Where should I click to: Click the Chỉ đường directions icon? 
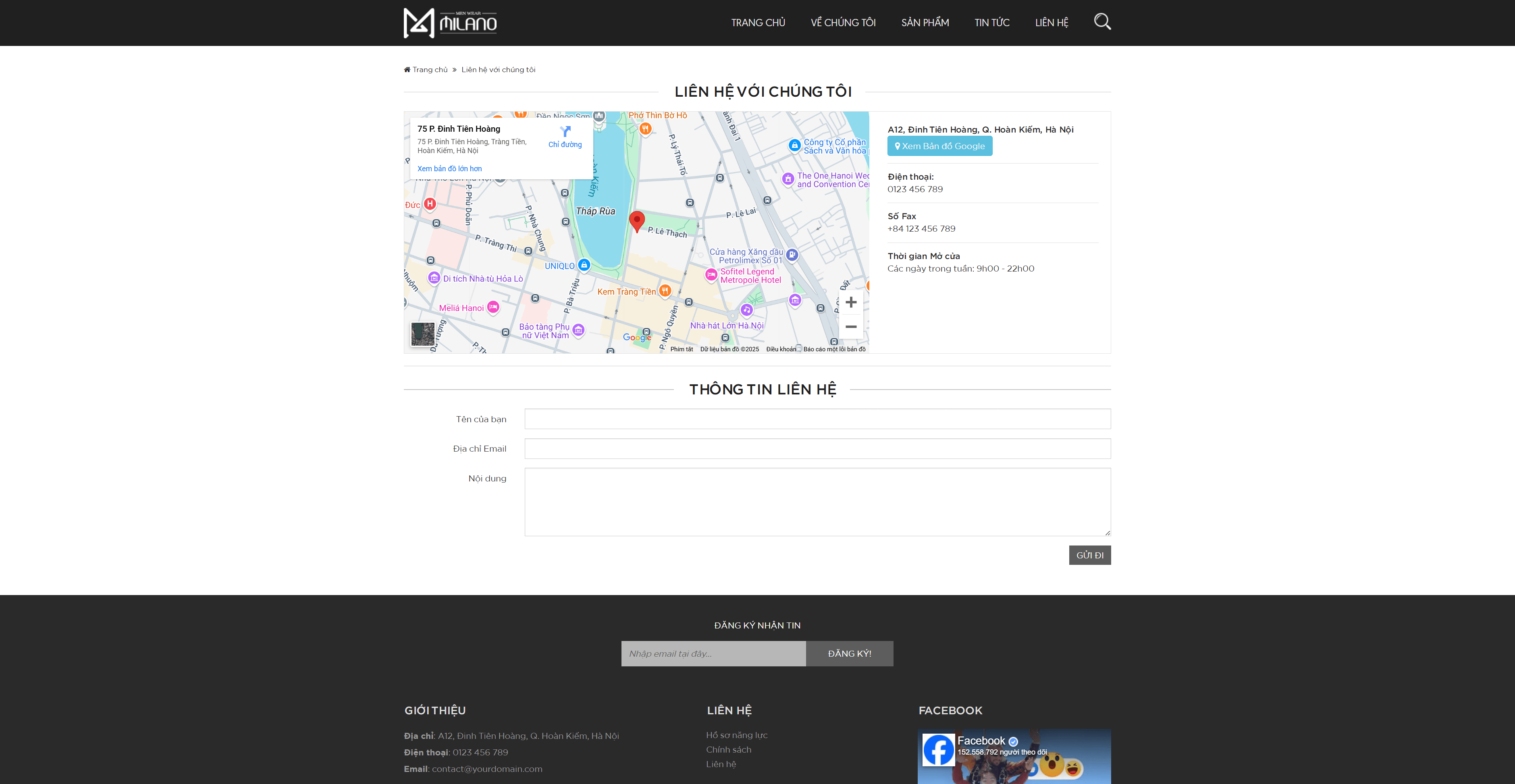click(565, 132)
